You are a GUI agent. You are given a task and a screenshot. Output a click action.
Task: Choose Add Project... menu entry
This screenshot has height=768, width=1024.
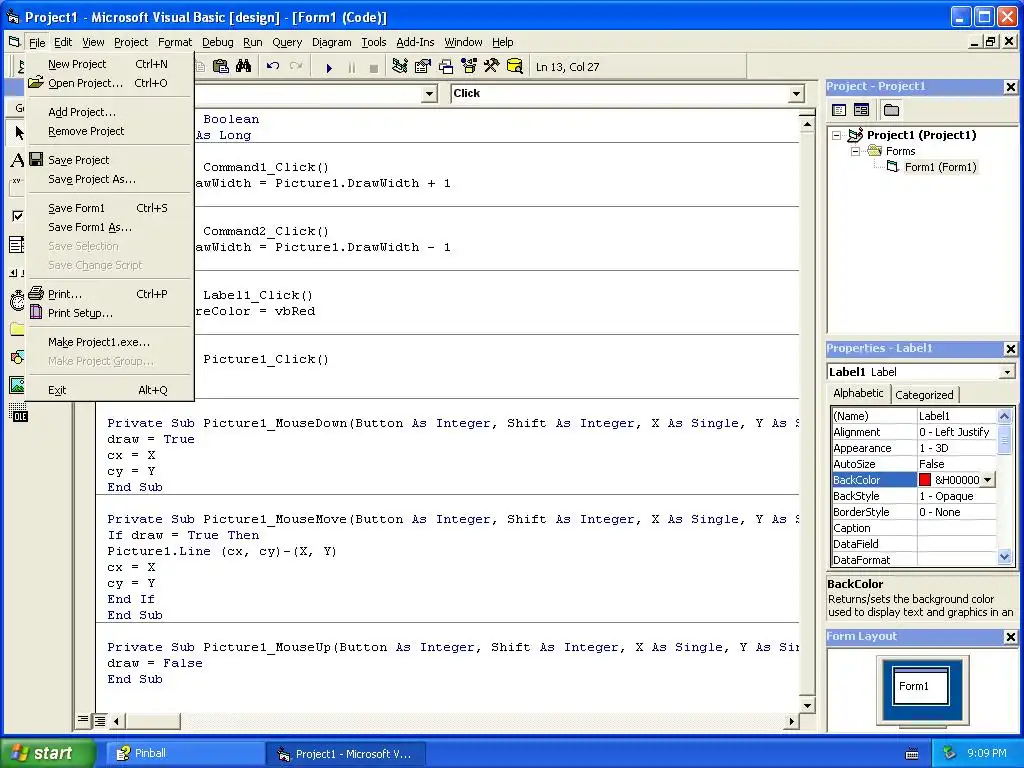pyautogui.click(x=110, y=112)
